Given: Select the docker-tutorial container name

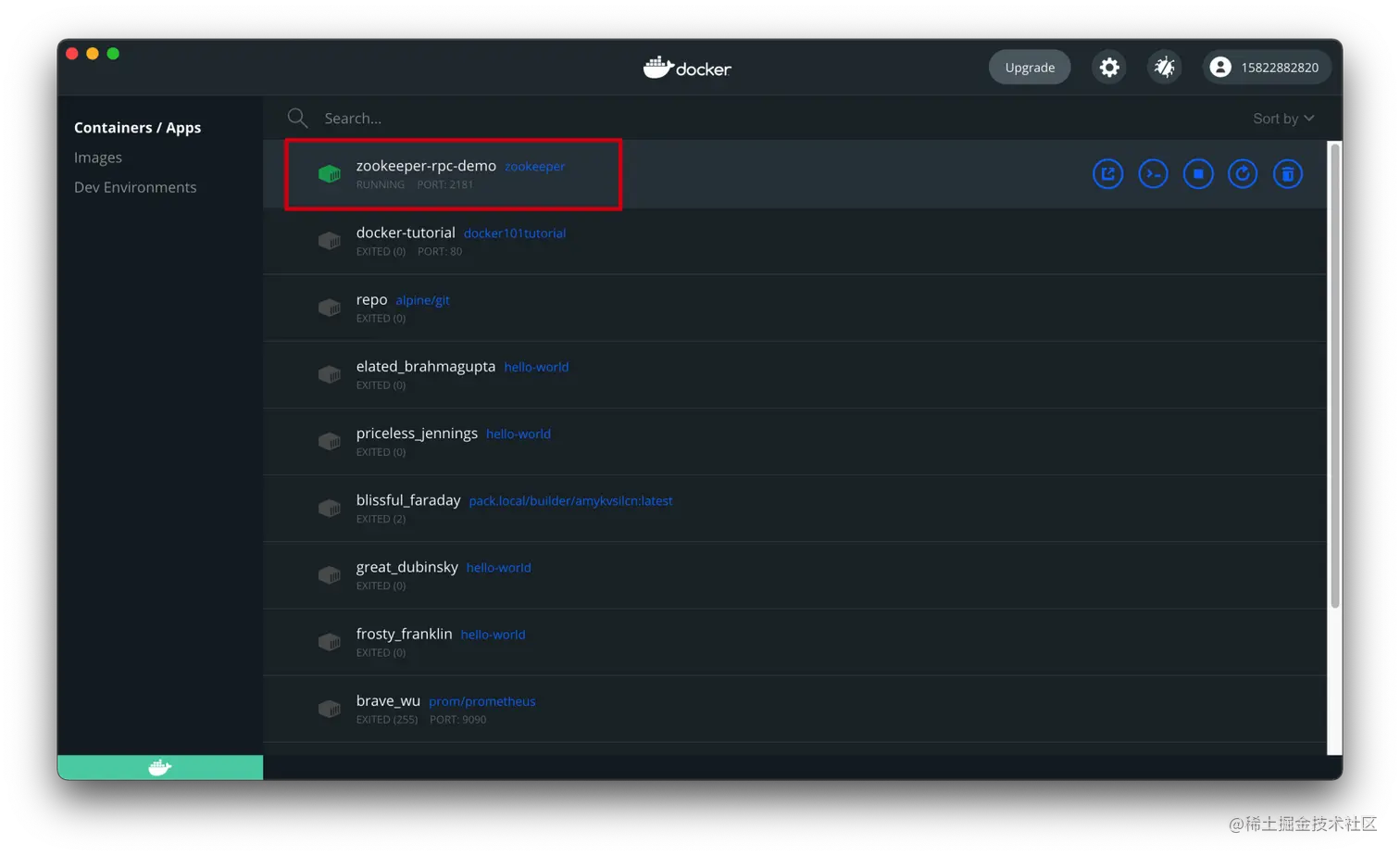Looking at the screenshot, I should coord(406,233).
